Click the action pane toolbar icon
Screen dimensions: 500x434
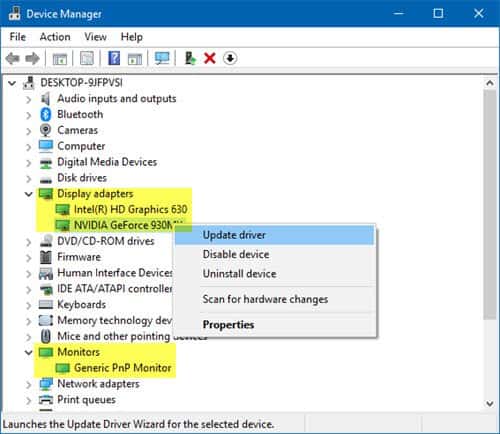pos(135,59)
